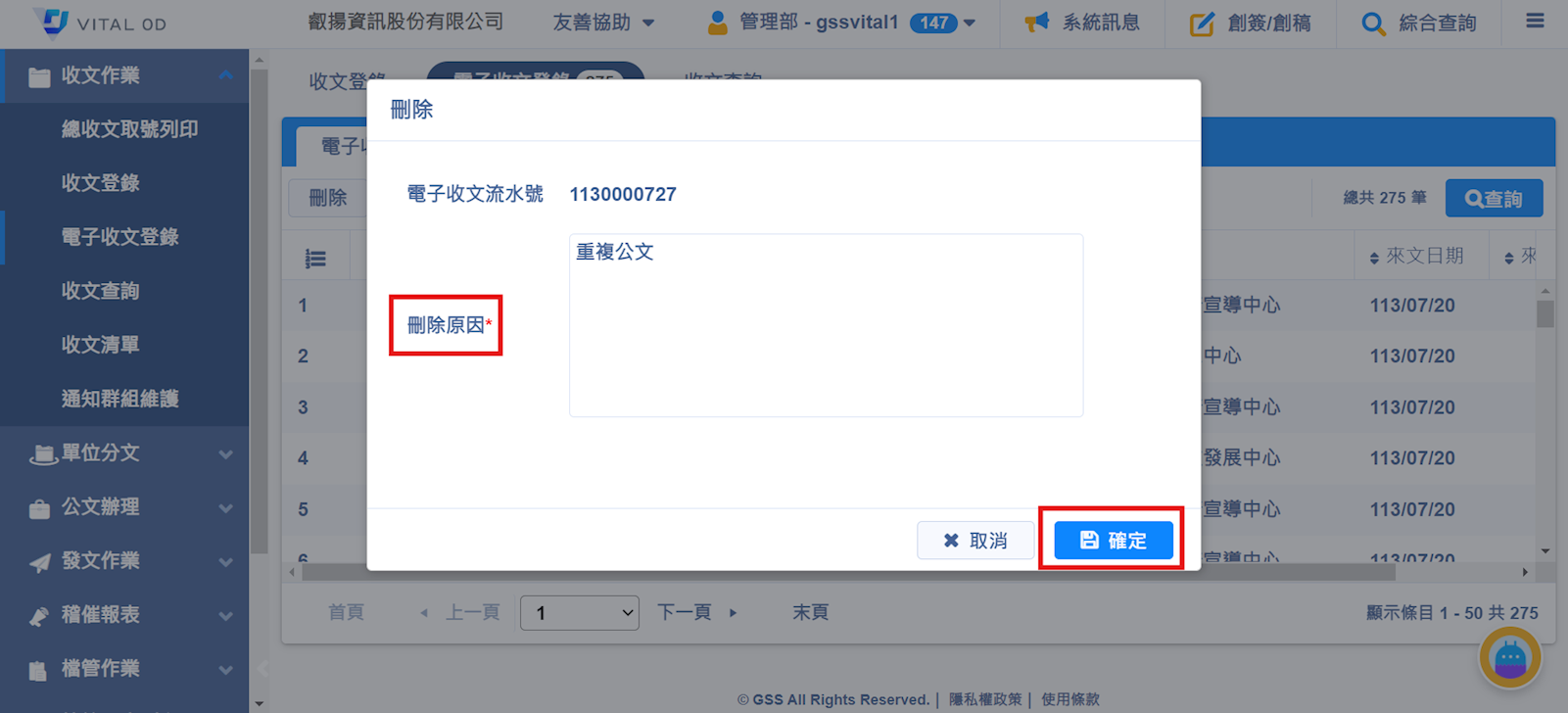
Task: Open 系統訊息 megaphone icon
Action: pos(1036,23)
